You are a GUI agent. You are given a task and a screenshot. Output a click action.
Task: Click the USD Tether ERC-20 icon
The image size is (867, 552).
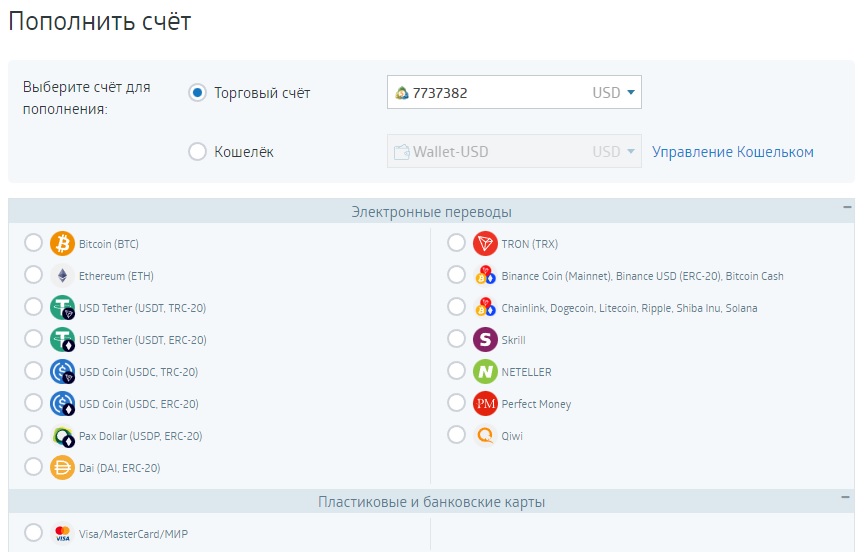[x=62, y=340]
